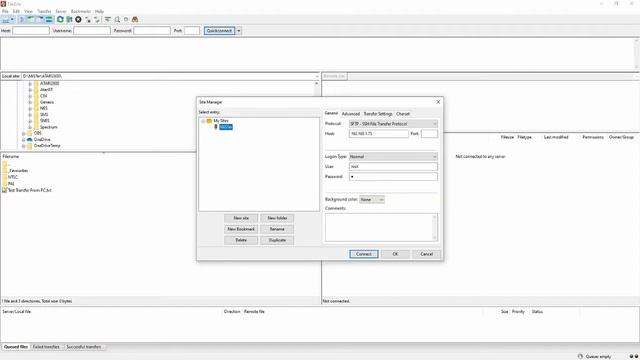
Task: Click the green Refresh listings icon
Action: pos(60,20)
